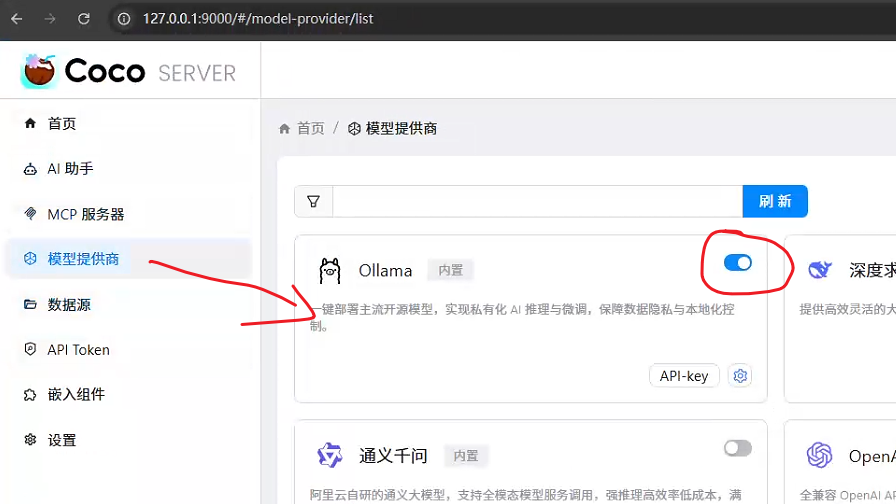Open Ollama settings gear icon
Viewport: 896px width, 504px height.
click(x=740, y=376)
